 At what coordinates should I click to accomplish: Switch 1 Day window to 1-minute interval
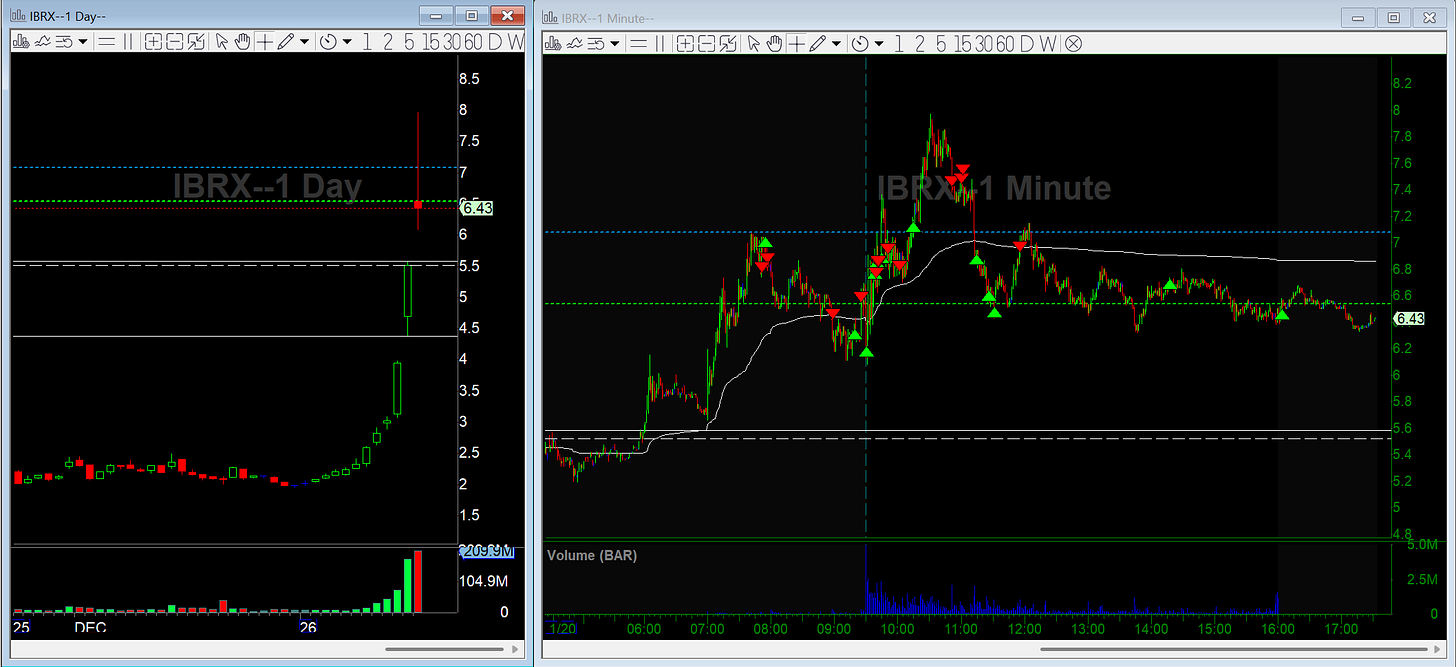tap(367, 42)
